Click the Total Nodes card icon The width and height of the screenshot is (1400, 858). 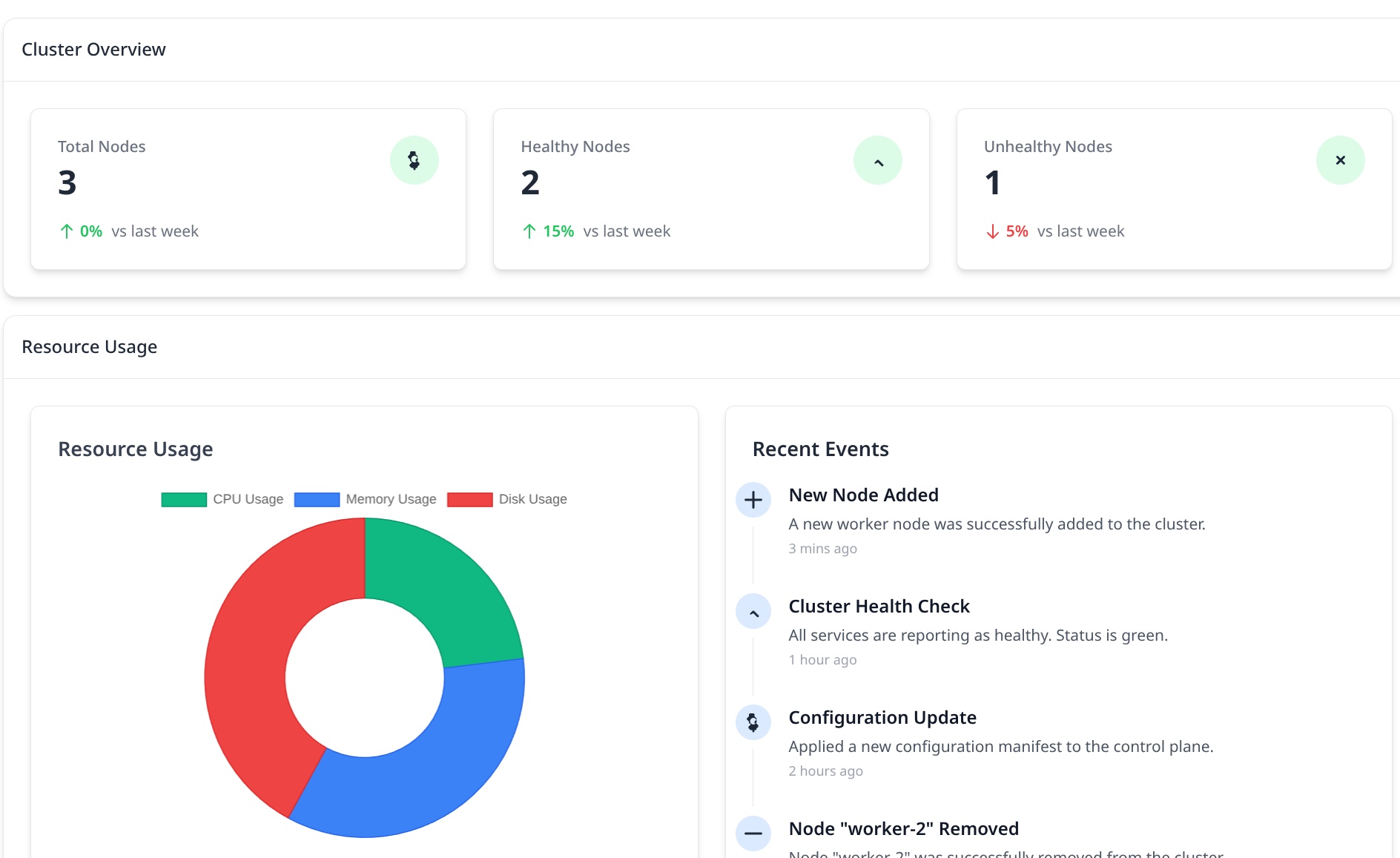(414, 160)
